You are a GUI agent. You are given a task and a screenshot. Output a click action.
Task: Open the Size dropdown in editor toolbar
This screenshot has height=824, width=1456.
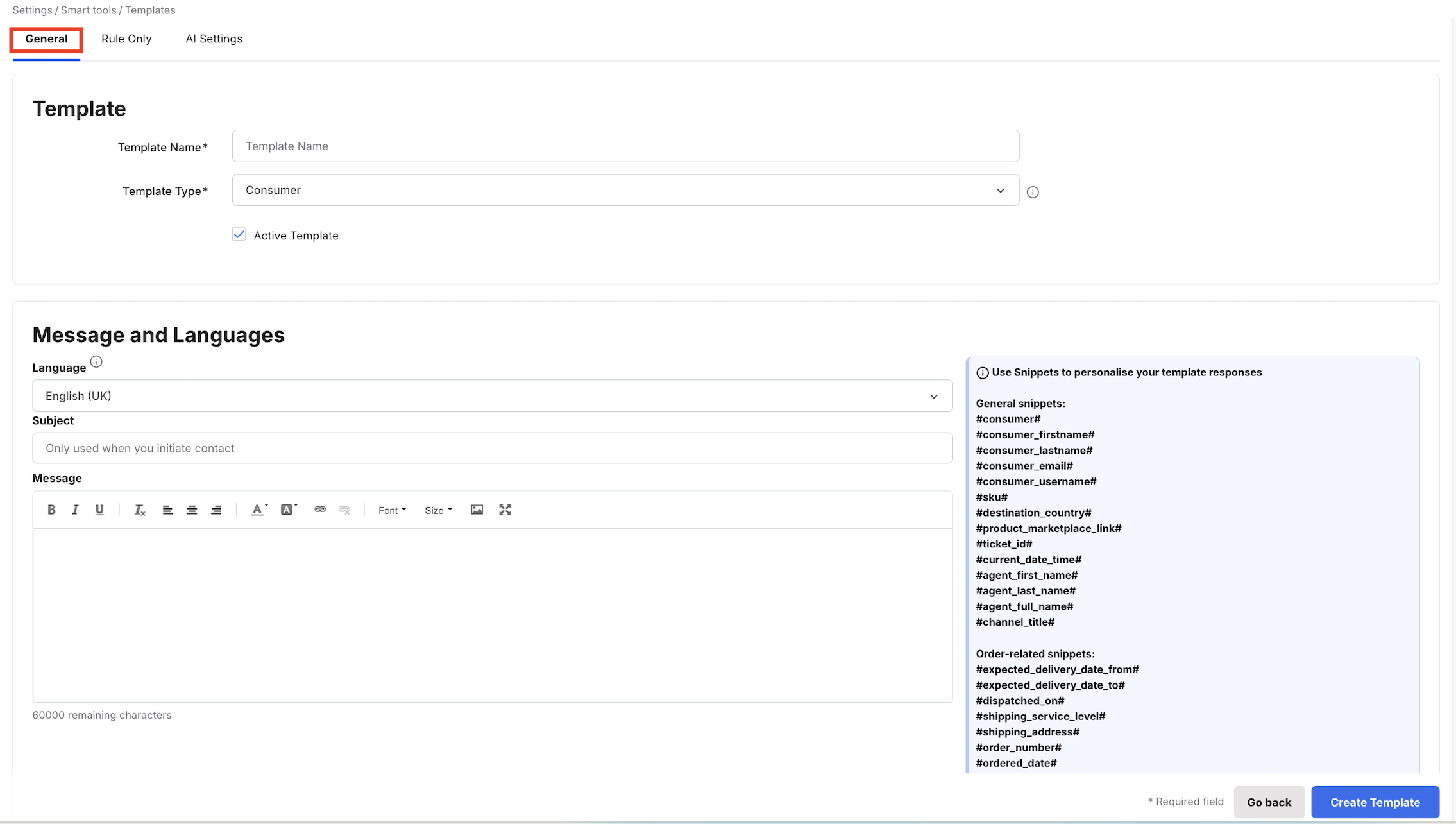(438, 510)
